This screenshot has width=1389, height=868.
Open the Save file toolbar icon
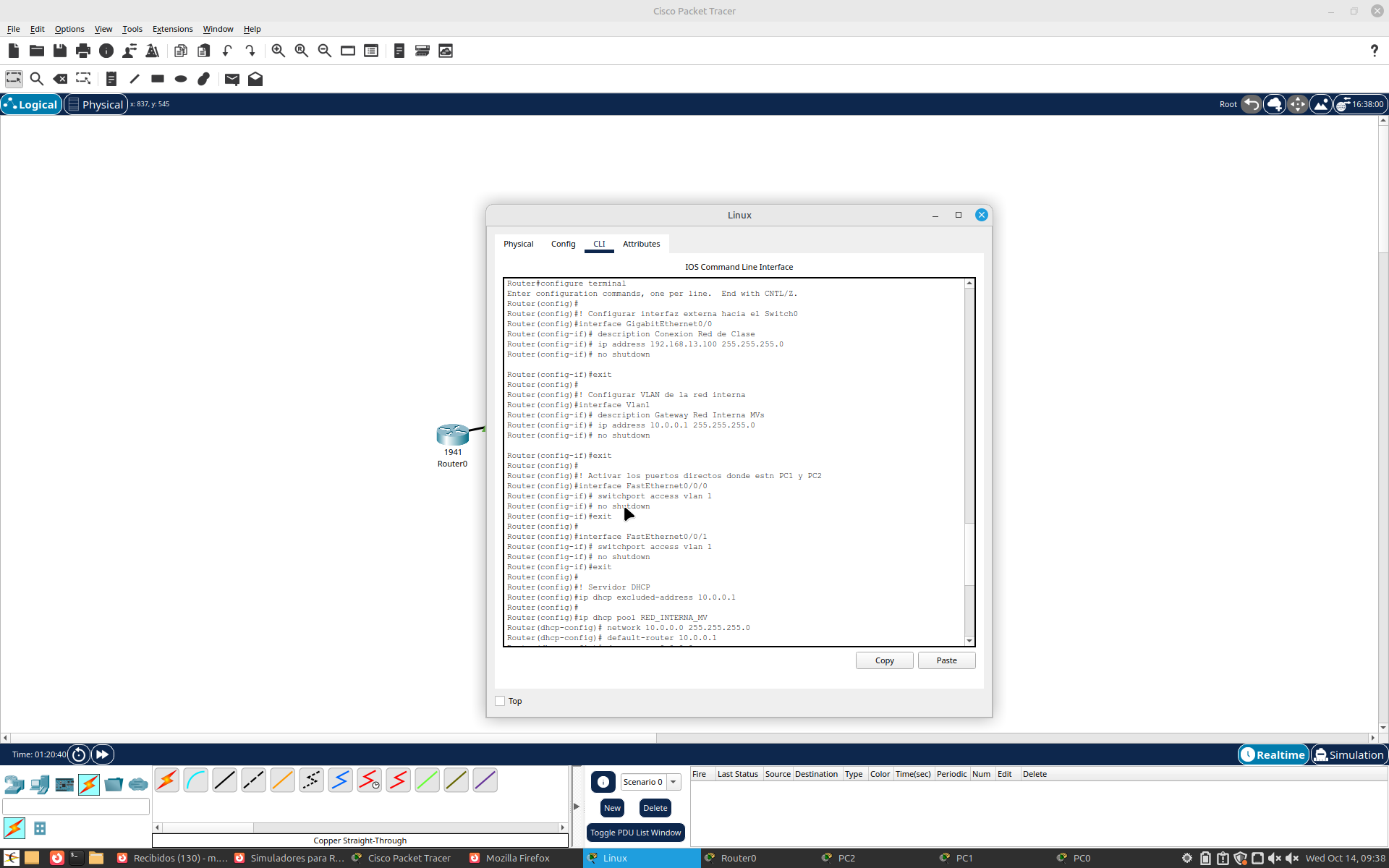click(x=60, y=51)
